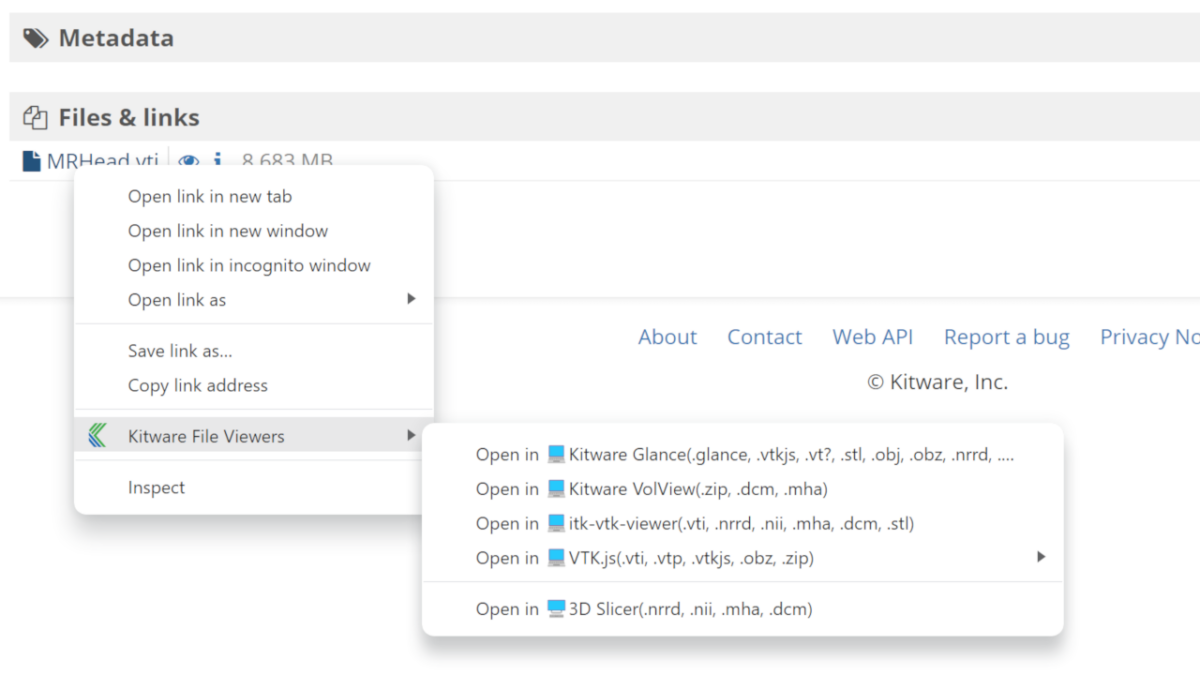Click the Report a bug link

[x=1006, y=337]
